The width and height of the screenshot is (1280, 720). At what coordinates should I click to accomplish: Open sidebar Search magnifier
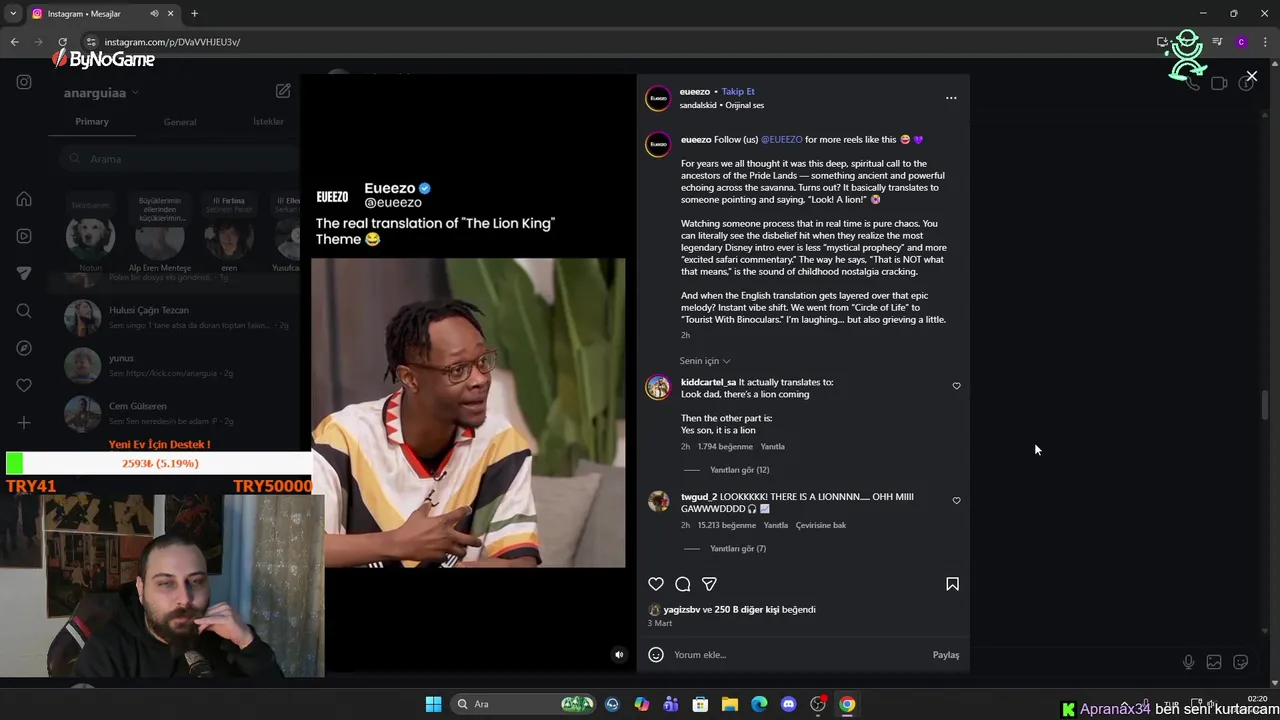coord(24,311)
